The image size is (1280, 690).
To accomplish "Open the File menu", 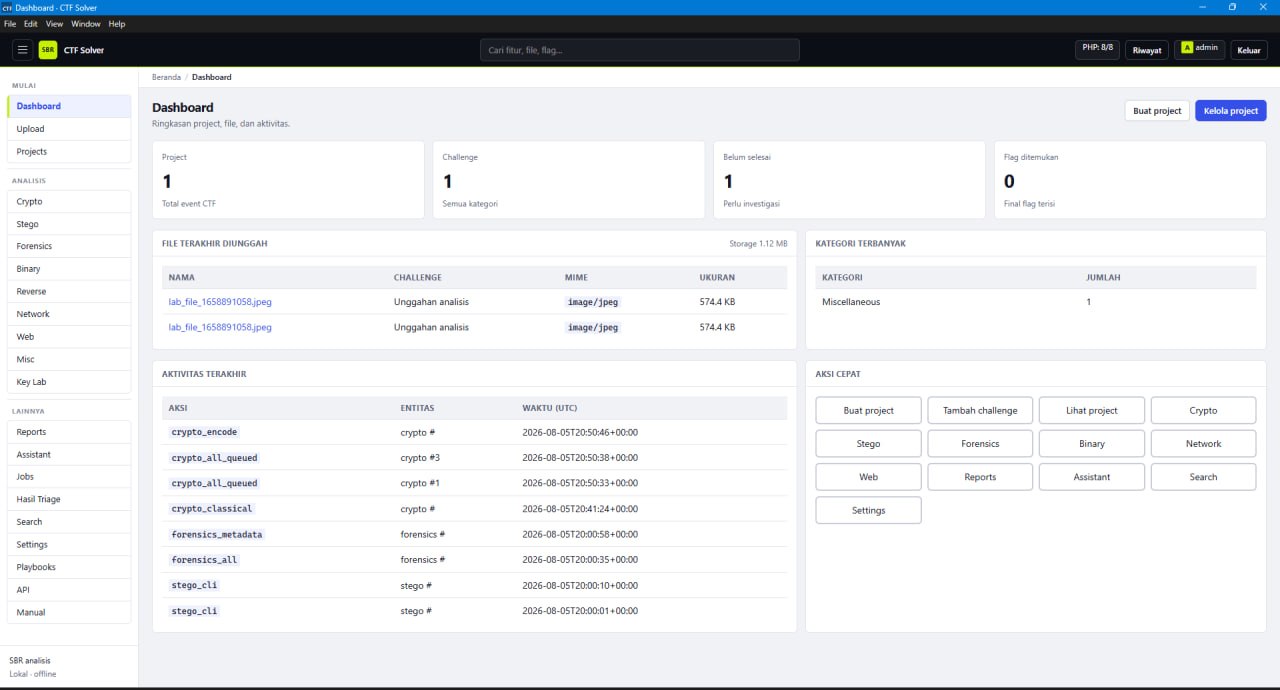I will (x=11, y=23).
